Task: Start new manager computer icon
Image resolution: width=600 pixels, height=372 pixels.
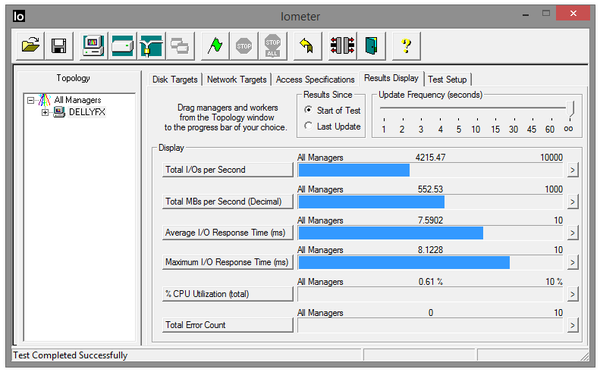Action: 93,46
